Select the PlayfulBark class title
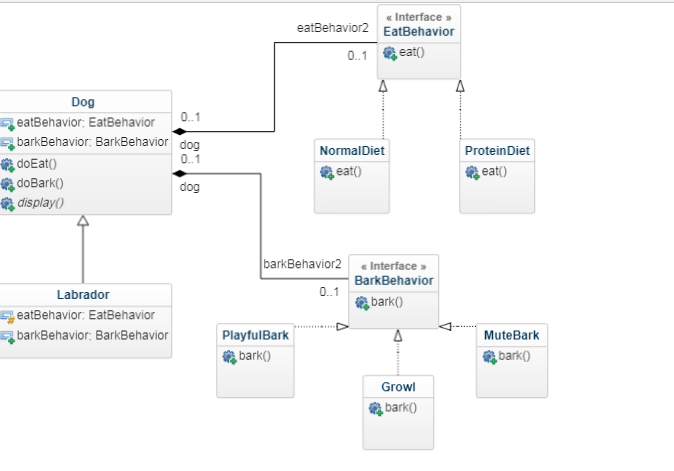Screen dimensions: 674x471 click(256, 335)
